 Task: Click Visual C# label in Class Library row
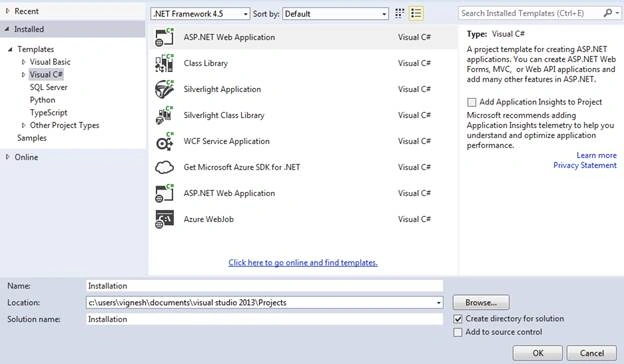pos(414,63)
